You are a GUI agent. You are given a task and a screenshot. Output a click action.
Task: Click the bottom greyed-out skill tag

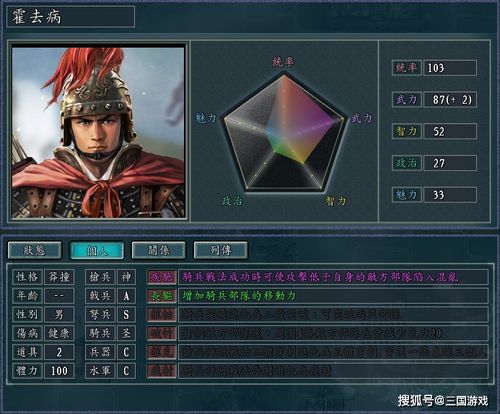pos(162,370)
